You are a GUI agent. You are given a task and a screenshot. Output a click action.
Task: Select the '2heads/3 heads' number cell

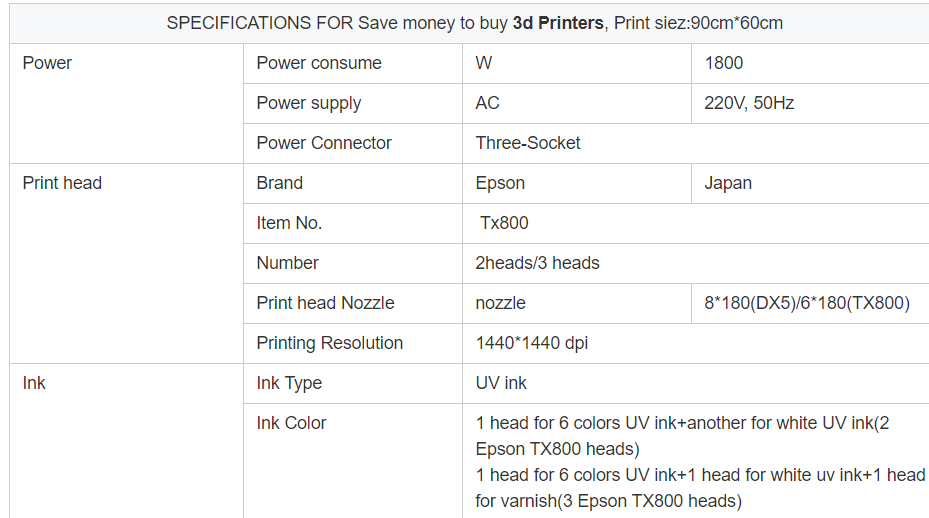[696, 263]
